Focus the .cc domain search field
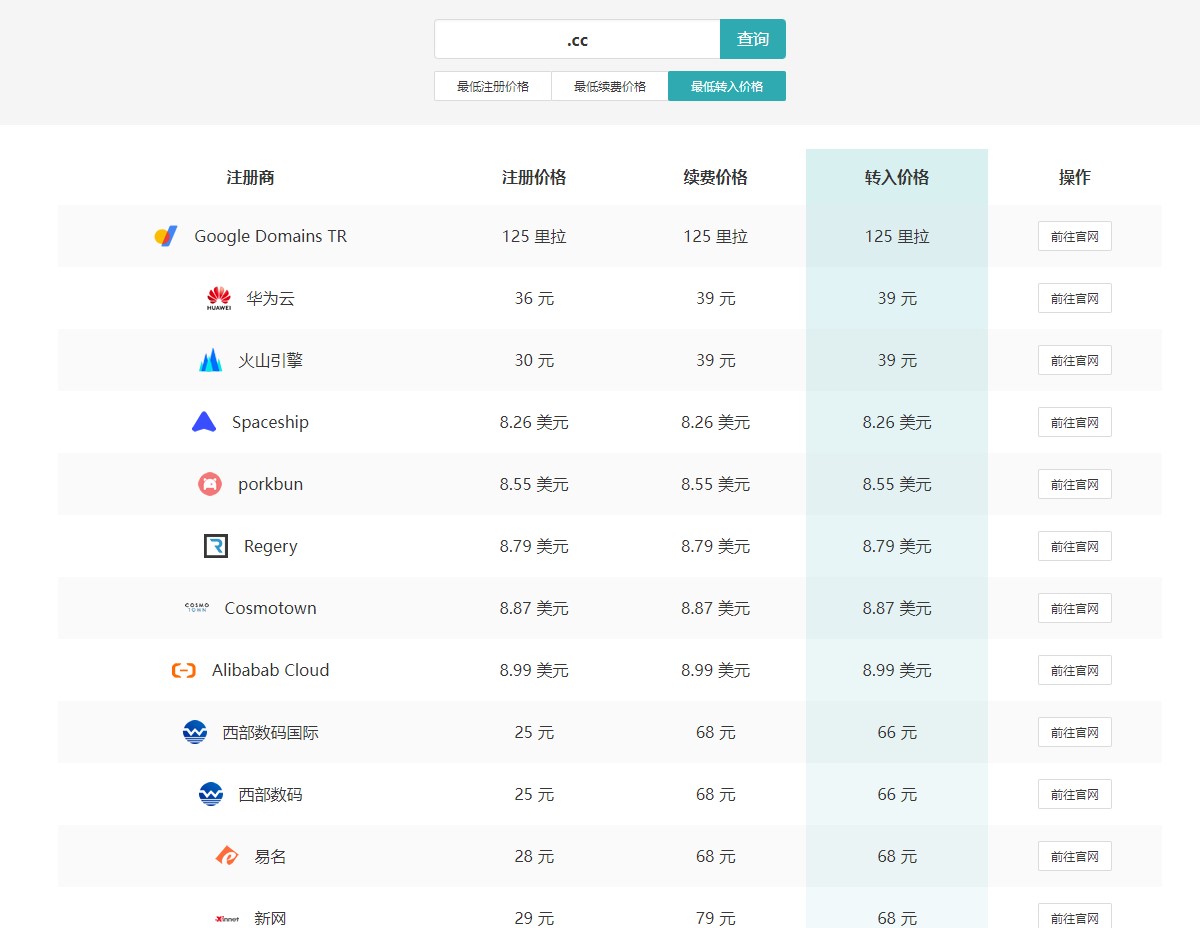 [577, 40]
